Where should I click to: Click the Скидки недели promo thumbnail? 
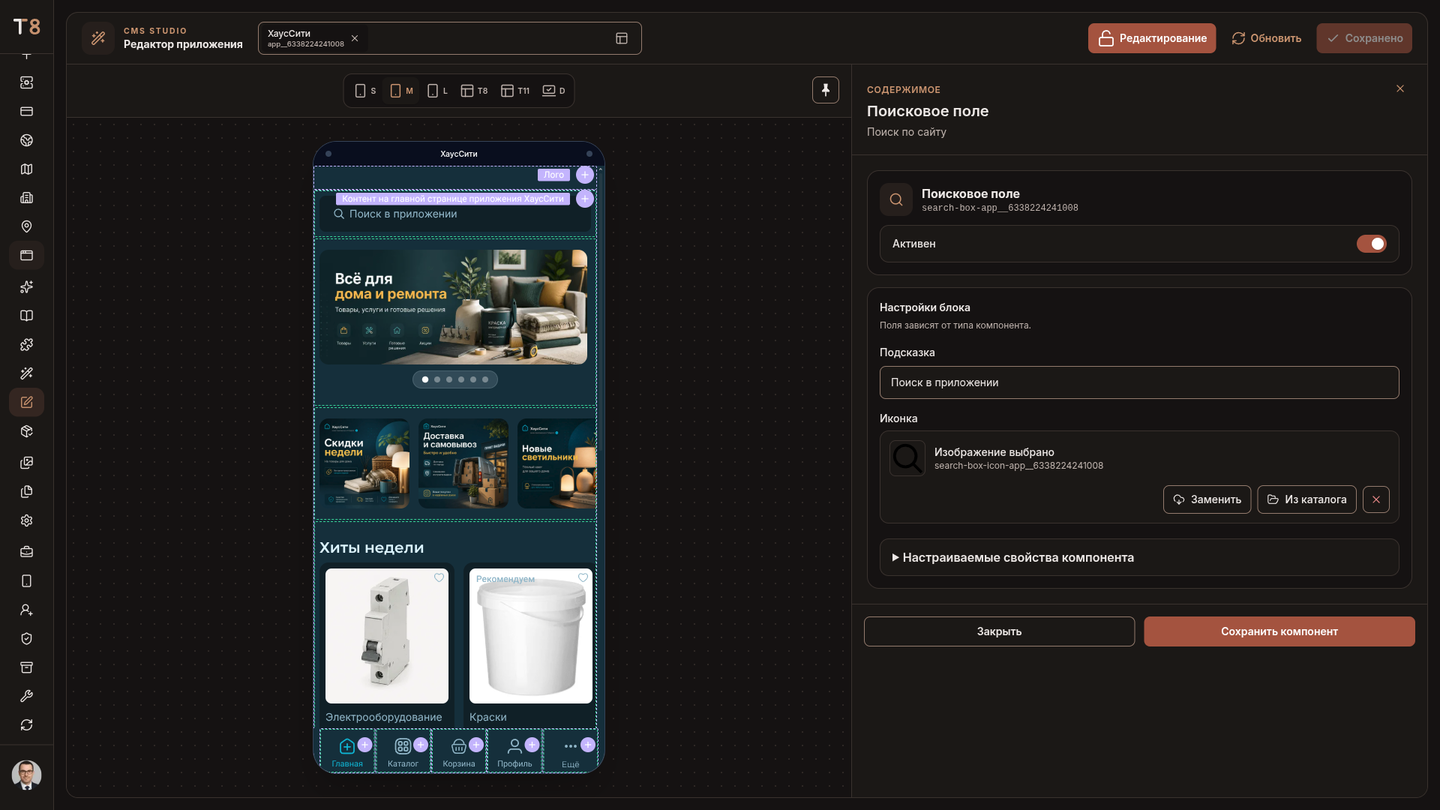pyautogui.click(x=364, y=463)
